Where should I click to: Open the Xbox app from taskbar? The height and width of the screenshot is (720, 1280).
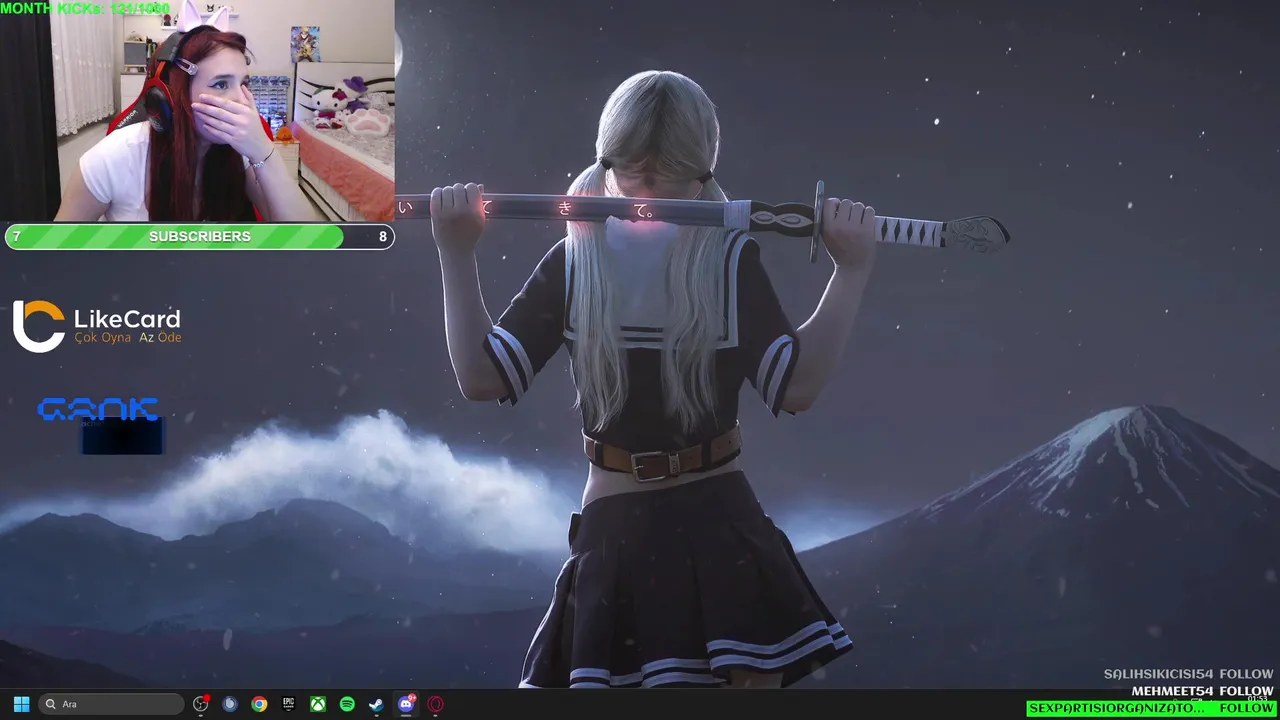pyautogui.click(x=318, y=704)
